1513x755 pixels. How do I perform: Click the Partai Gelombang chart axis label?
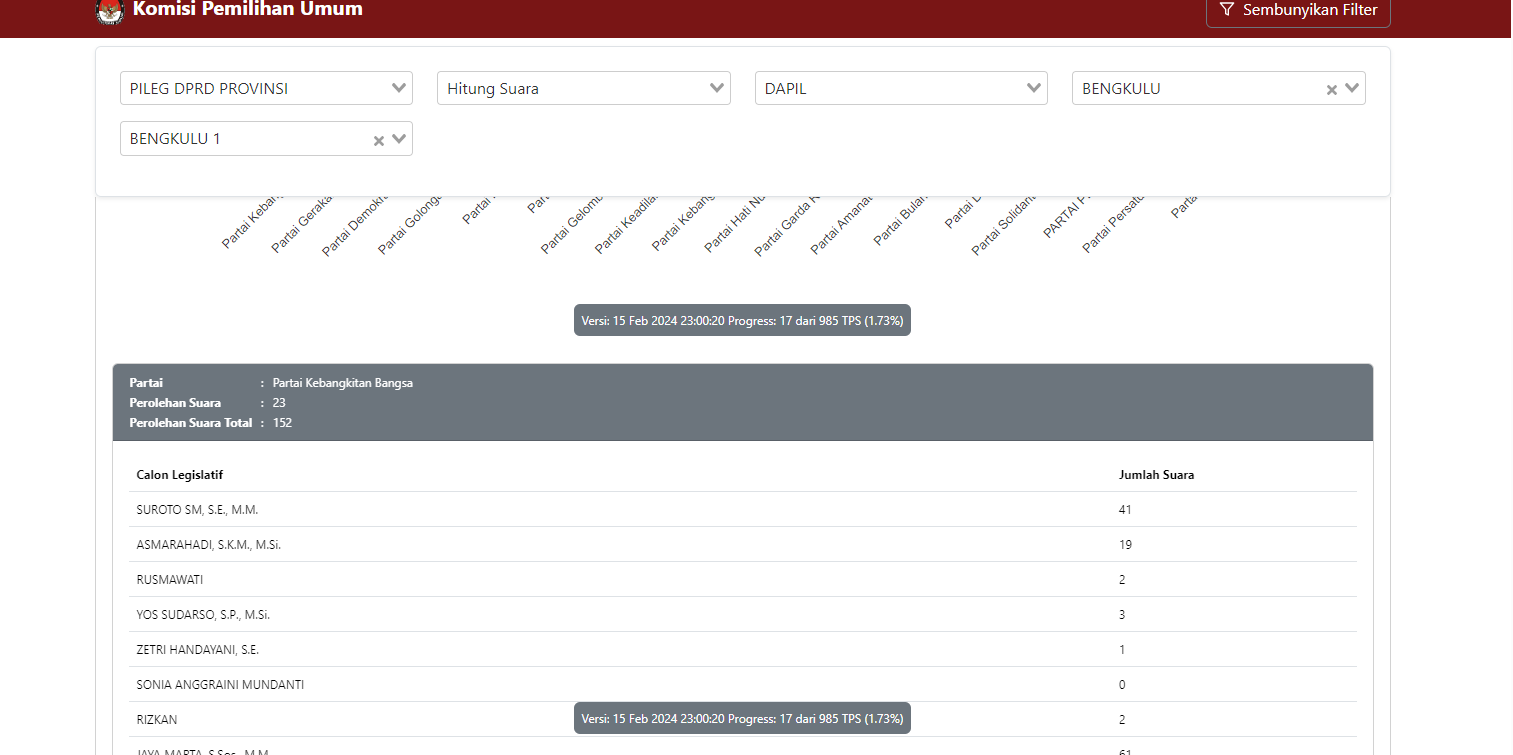[x=570, y=224]
